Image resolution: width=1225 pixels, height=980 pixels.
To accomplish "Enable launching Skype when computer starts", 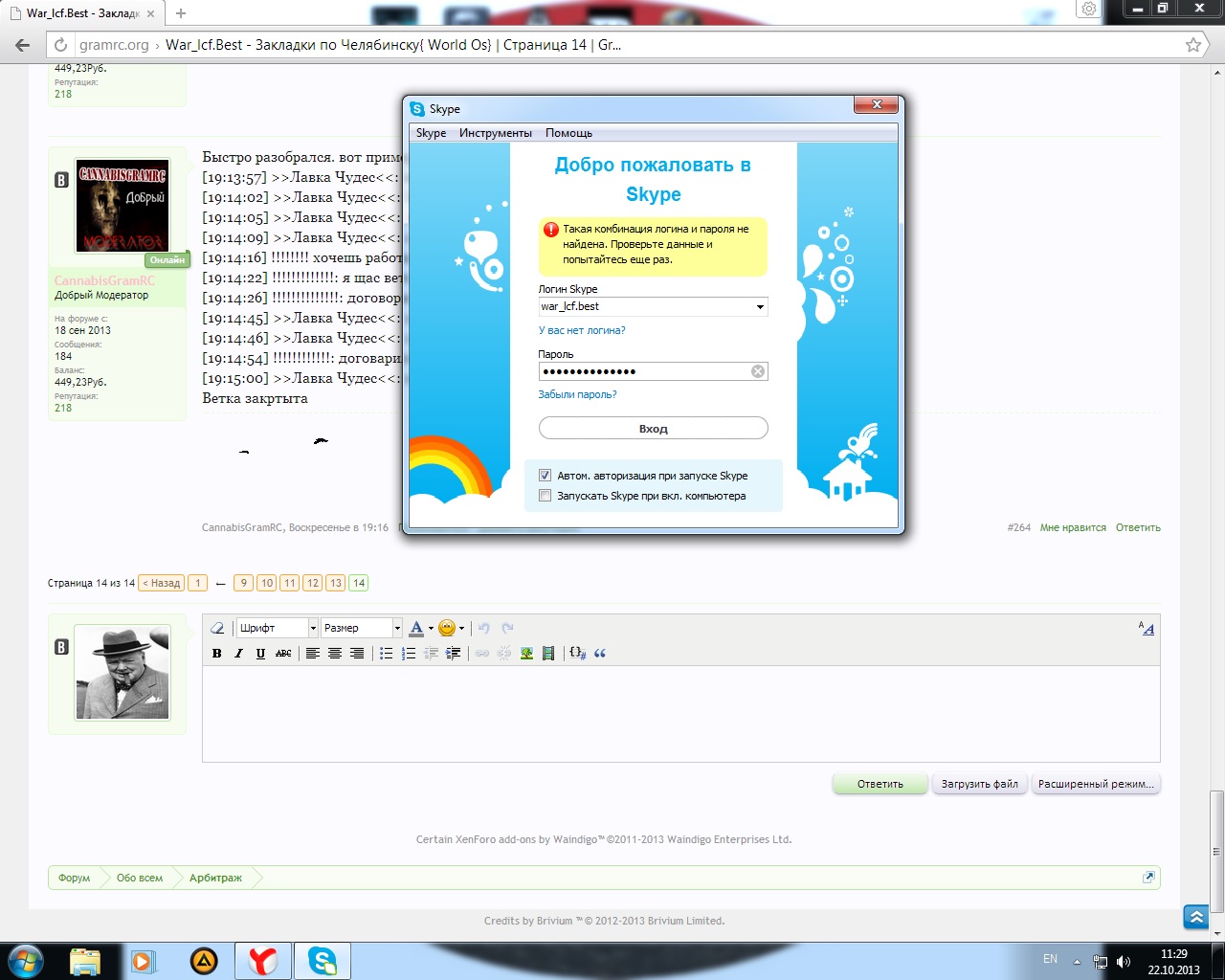I will 546,496.
